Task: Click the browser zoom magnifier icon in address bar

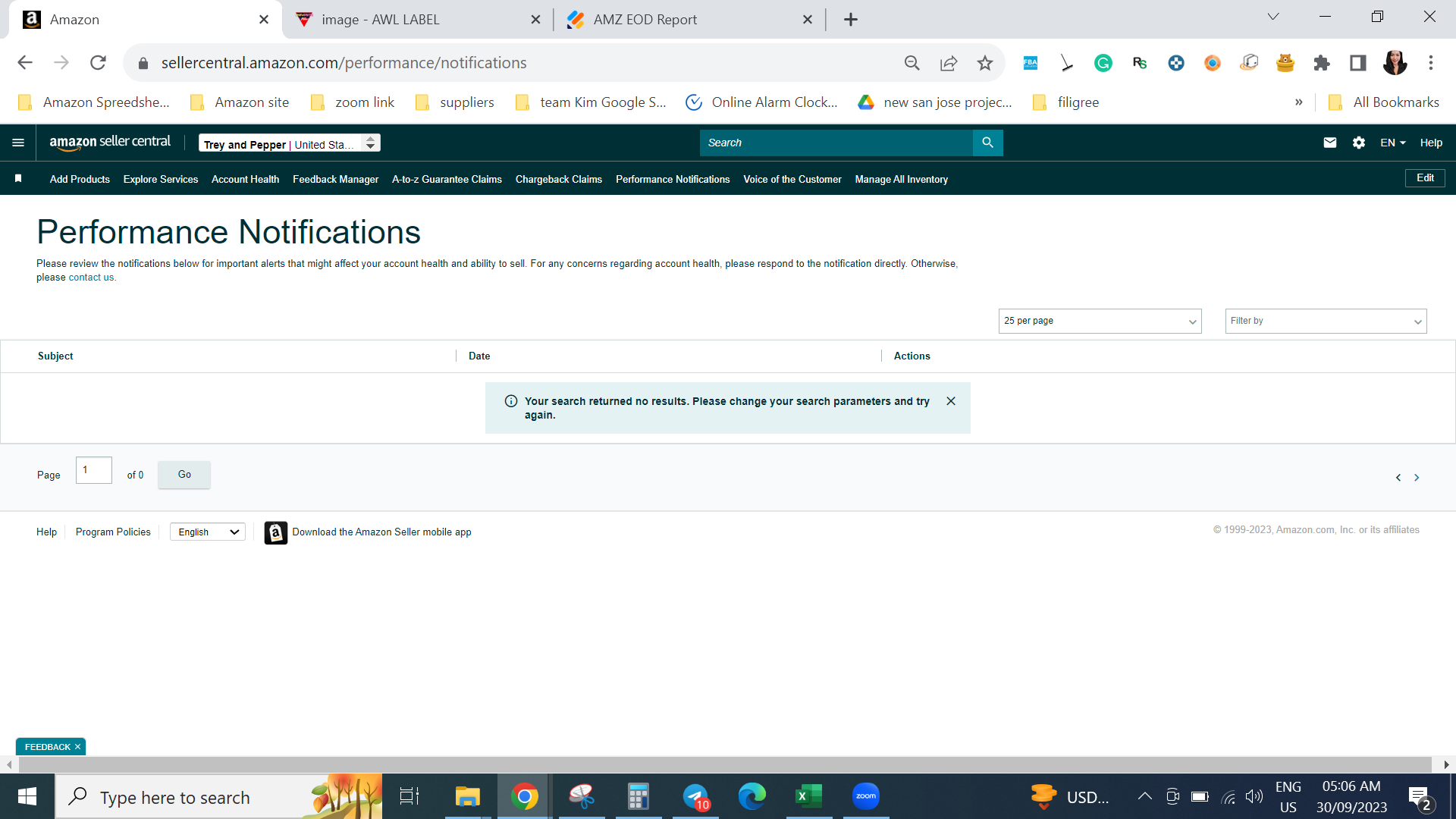Action: pyautogui.click(x=912, y=63)
